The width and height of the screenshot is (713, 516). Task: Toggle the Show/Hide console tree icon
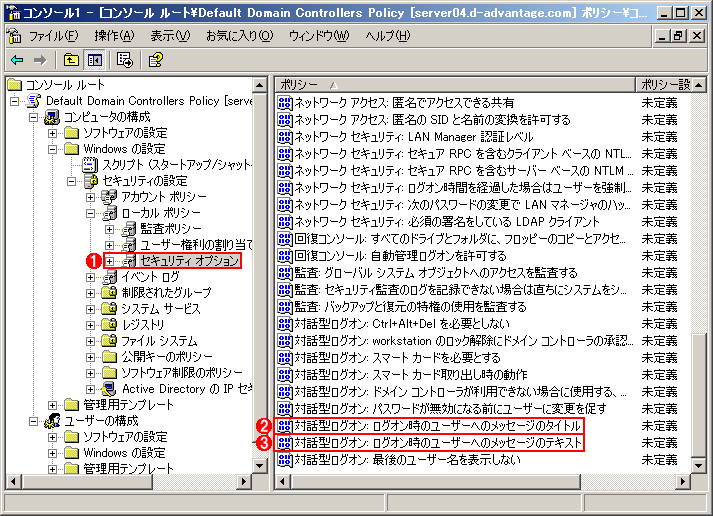[x=95, y=60]
